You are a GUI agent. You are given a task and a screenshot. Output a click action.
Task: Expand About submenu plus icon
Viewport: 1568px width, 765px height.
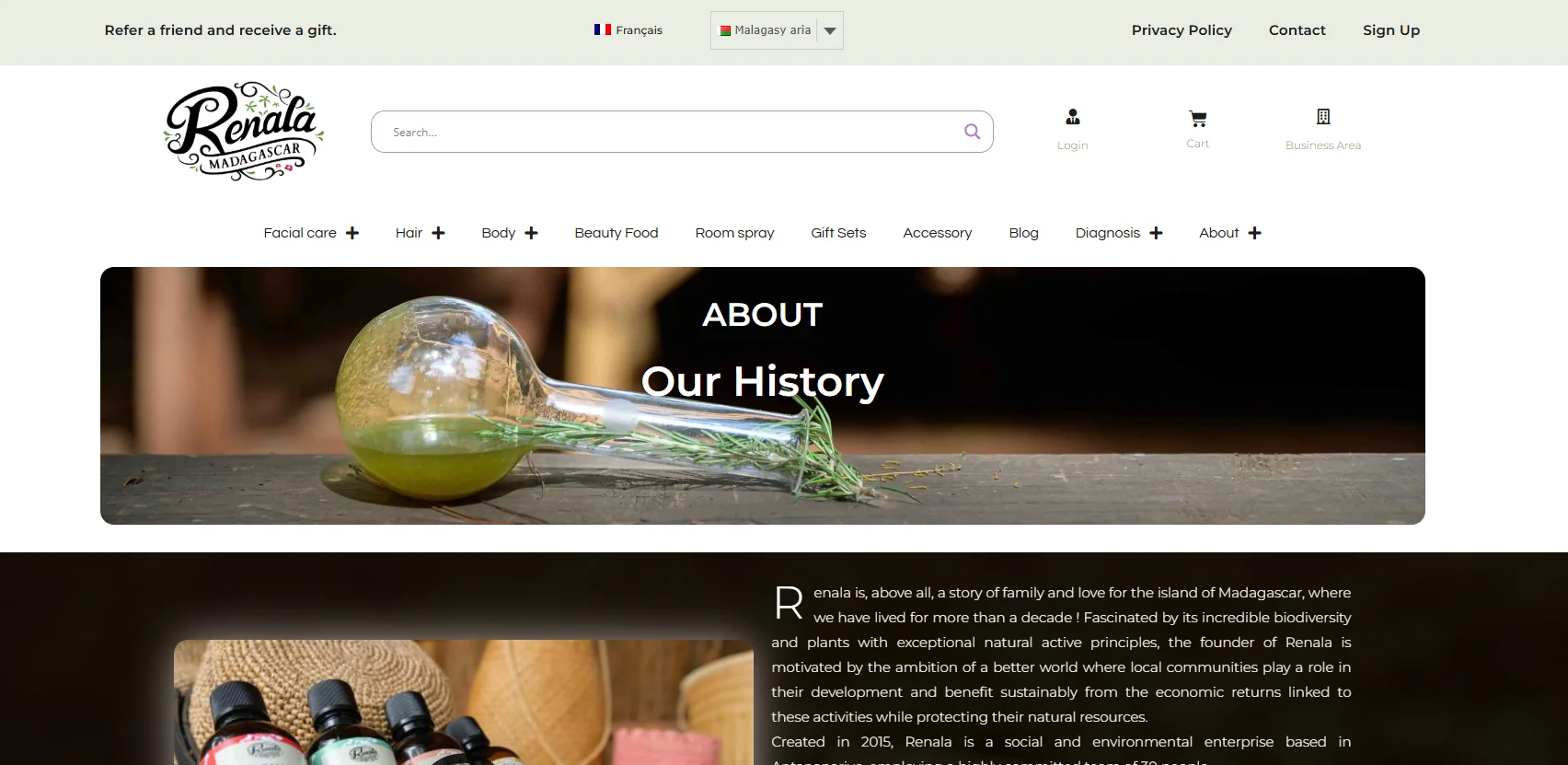1254,233
